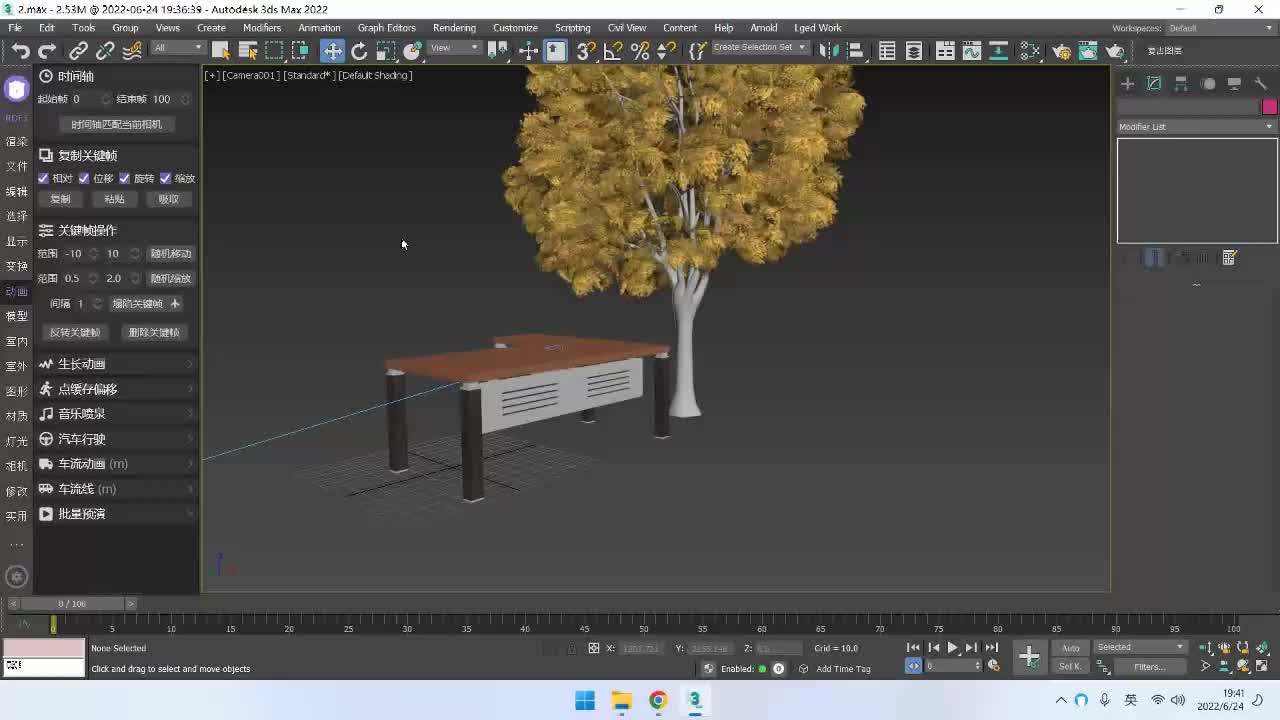Open the Hierarchy panel tab icon
This screenshot has height=720, width=1280.
[x=1181, y=84]
